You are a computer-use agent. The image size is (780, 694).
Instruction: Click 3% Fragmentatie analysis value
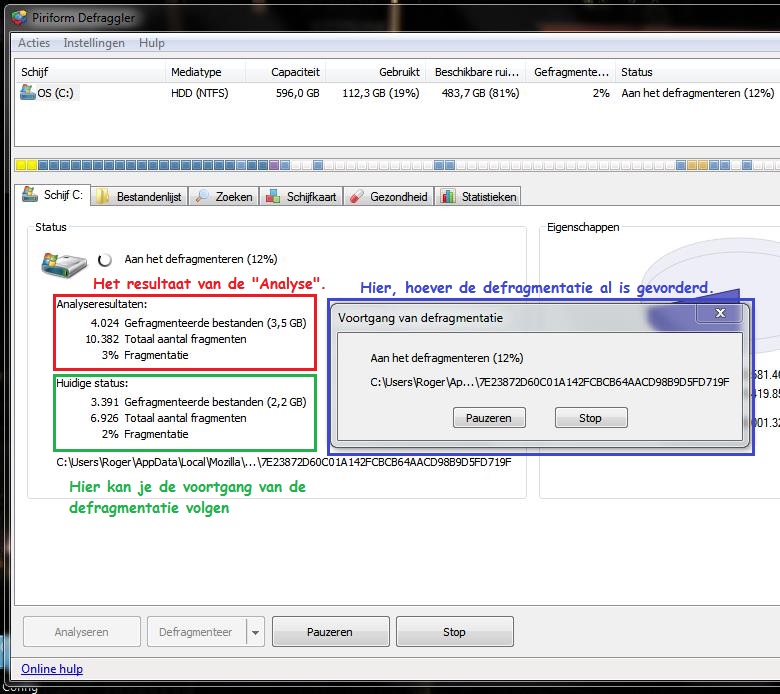coord(145,355)
